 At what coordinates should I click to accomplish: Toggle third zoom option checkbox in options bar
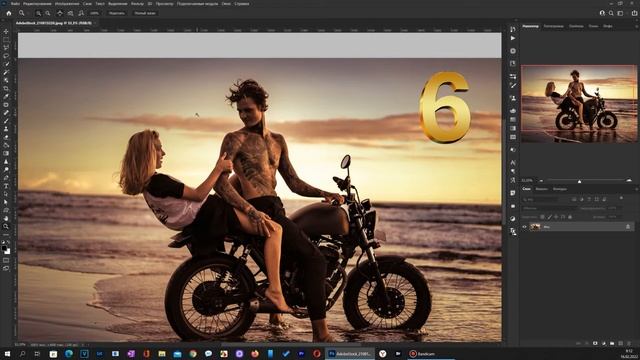click(x=81, y=13)
